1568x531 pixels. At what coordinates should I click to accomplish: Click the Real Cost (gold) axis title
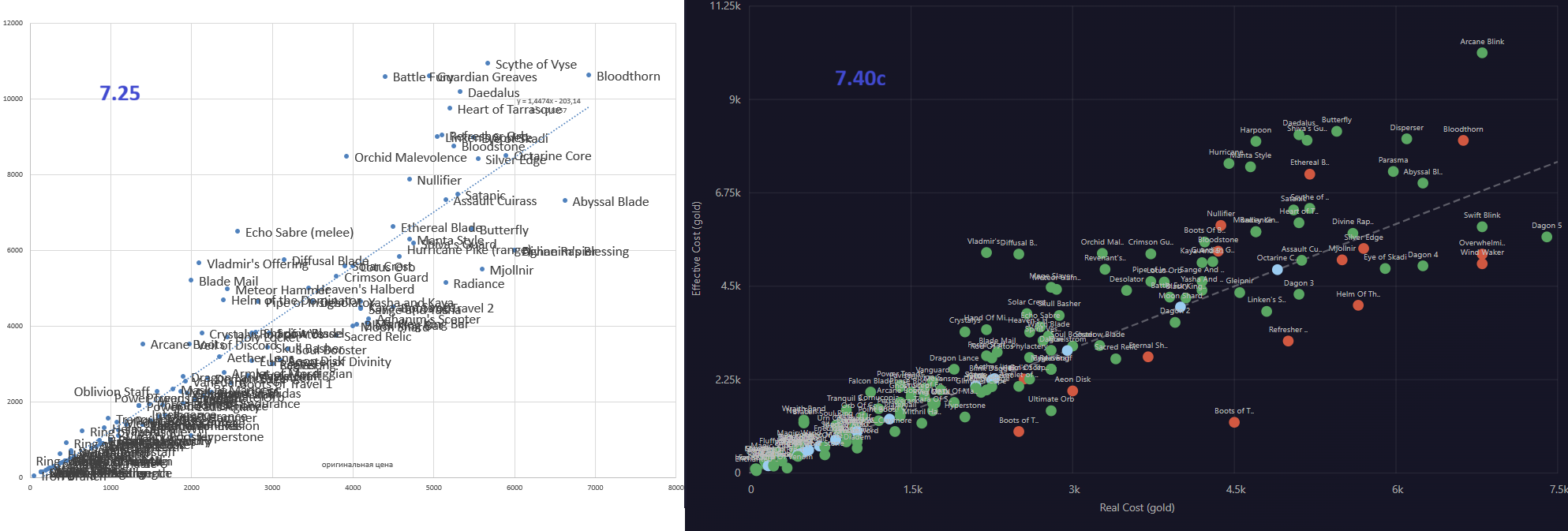point(1136,507)
